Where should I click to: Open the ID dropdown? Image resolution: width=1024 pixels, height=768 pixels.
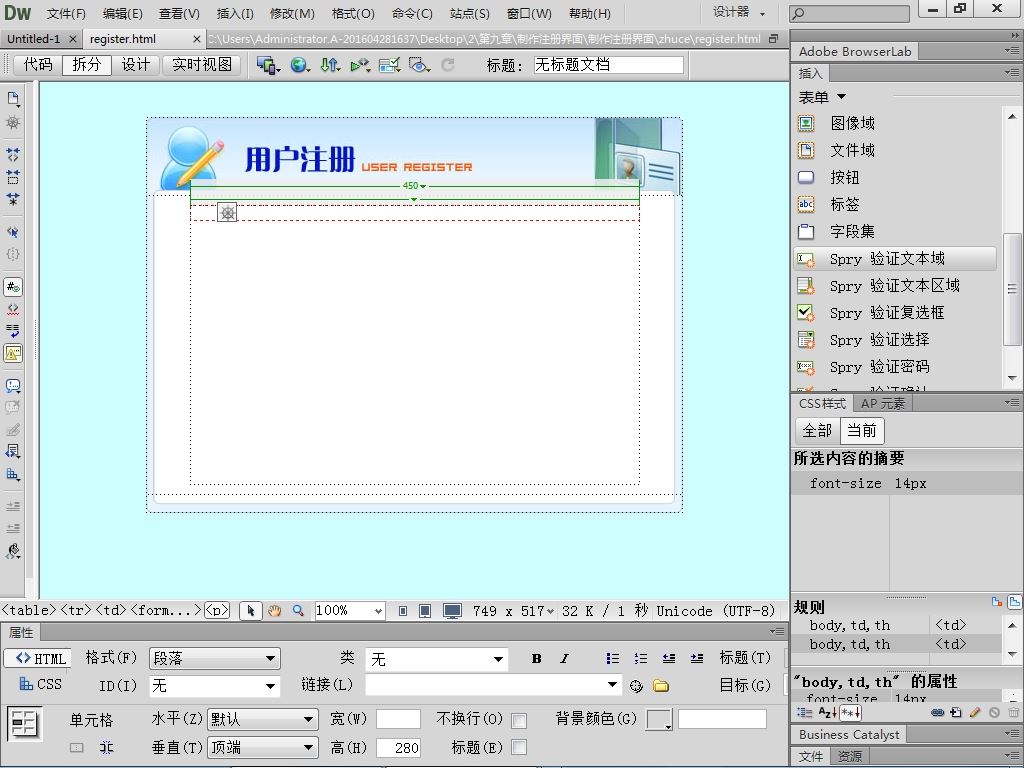[215, 686]
